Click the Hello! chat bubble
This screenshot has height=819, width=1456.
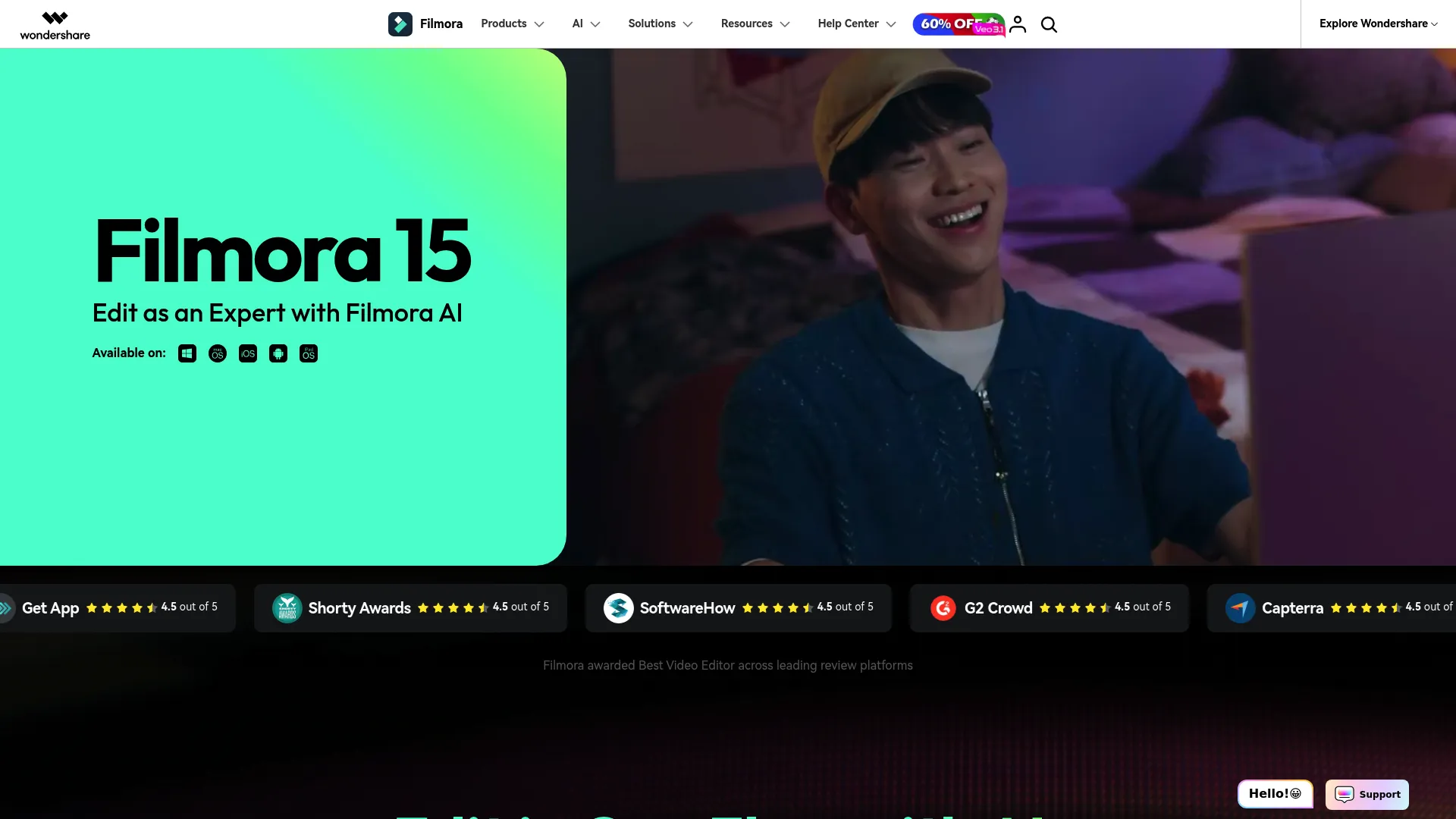(x=1275, y=794)
